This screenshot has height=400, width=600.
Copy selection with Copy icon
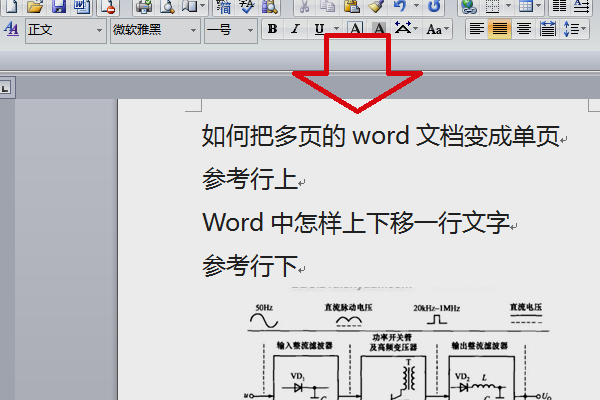click(x=327, y=6)
